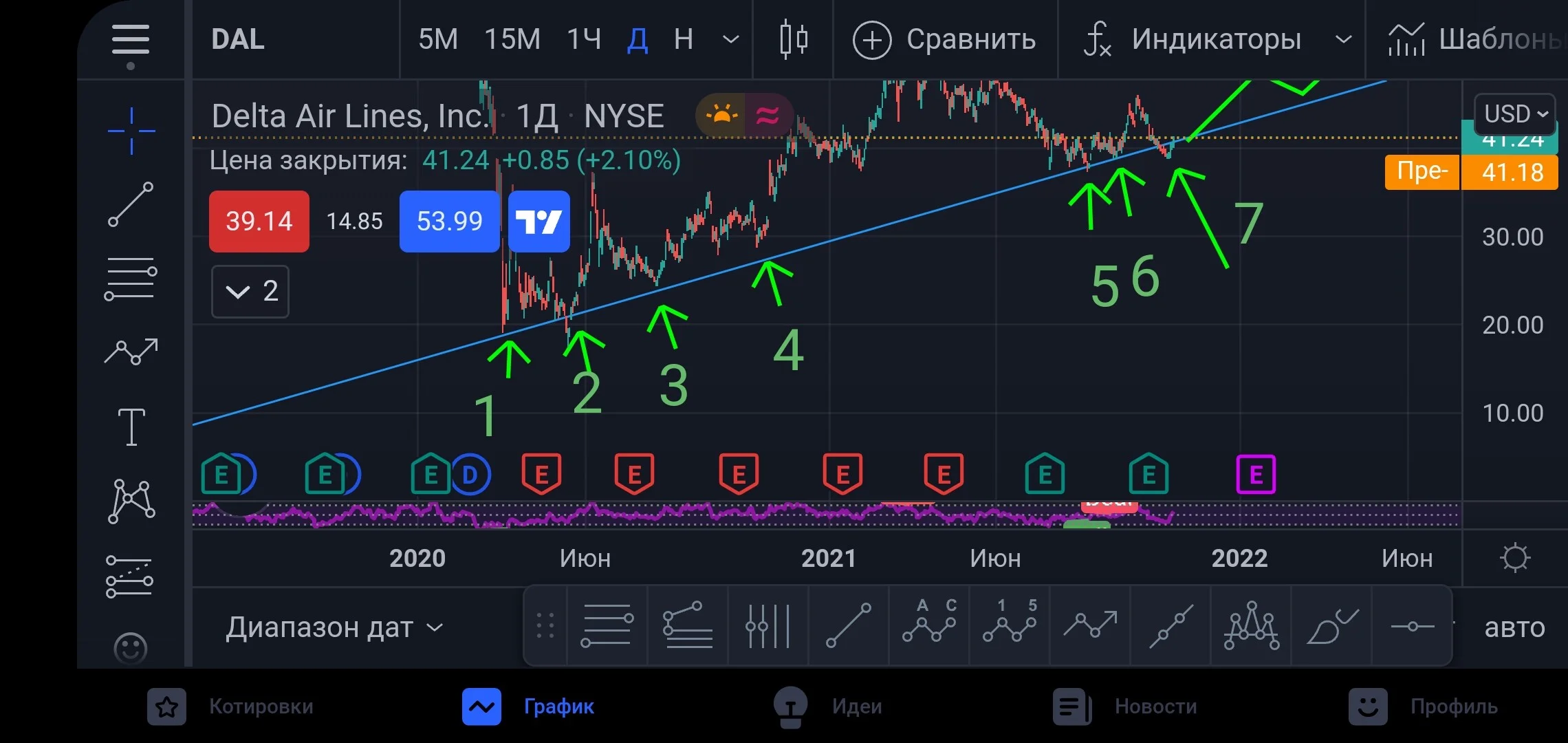Select the extended line tool in favorites toolbar
The width and height of the screenshot is (1568, 743).
[x=1170, y=626]
